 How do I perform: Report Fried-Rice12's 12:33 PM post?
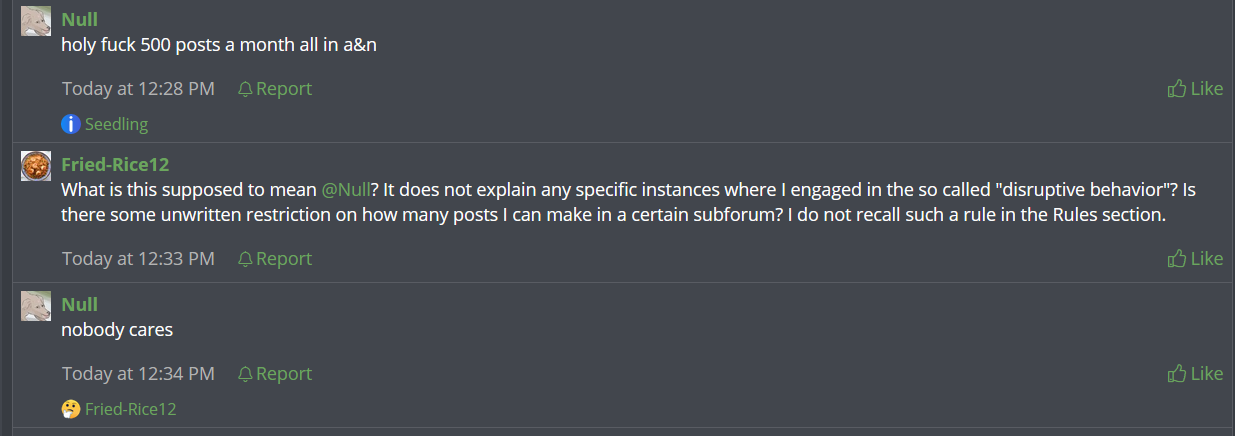pyautogui.click(x=283, y=259)
